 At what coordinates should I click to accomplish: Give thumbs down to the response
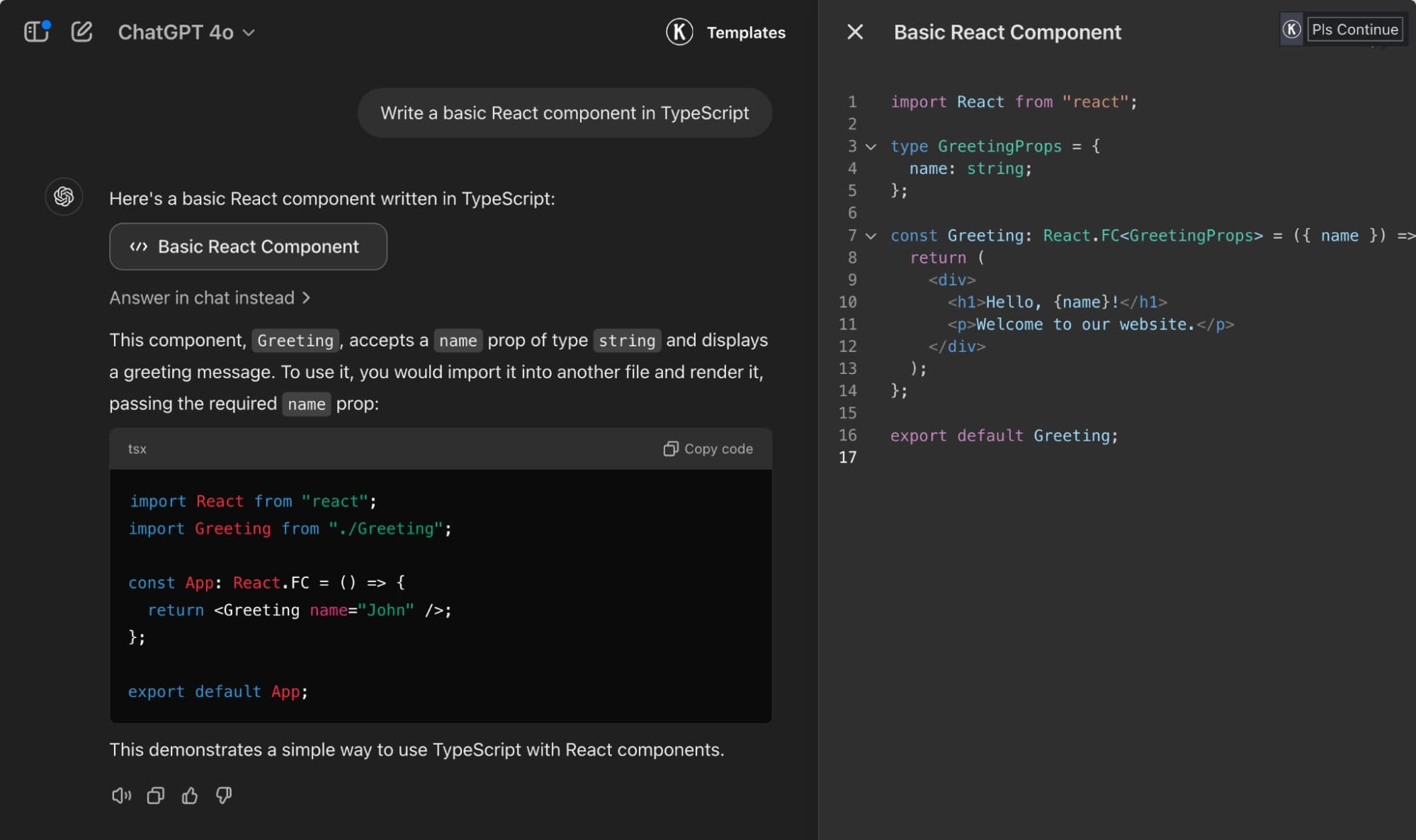tap(224, 795)
